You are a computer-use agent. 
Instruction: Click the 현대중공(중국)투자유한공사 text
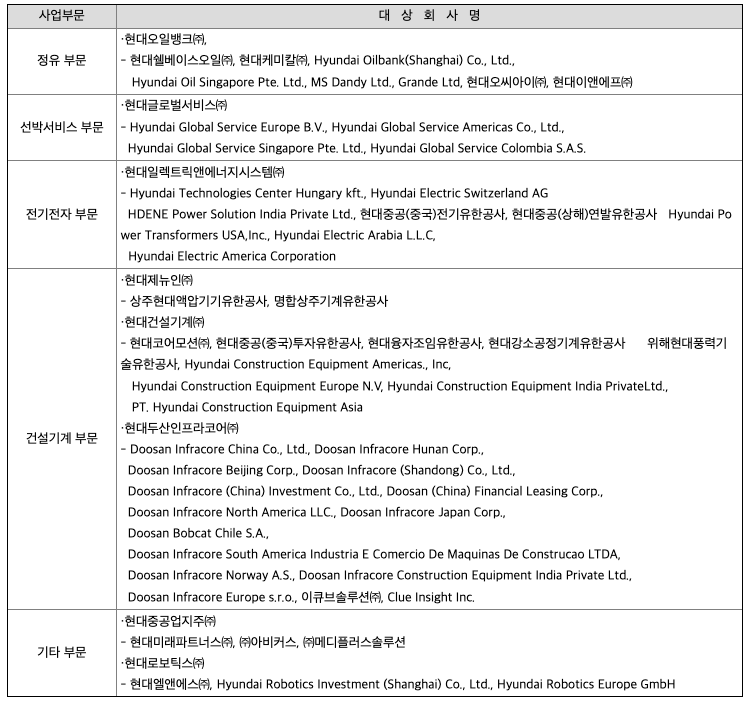pos(288,343)
